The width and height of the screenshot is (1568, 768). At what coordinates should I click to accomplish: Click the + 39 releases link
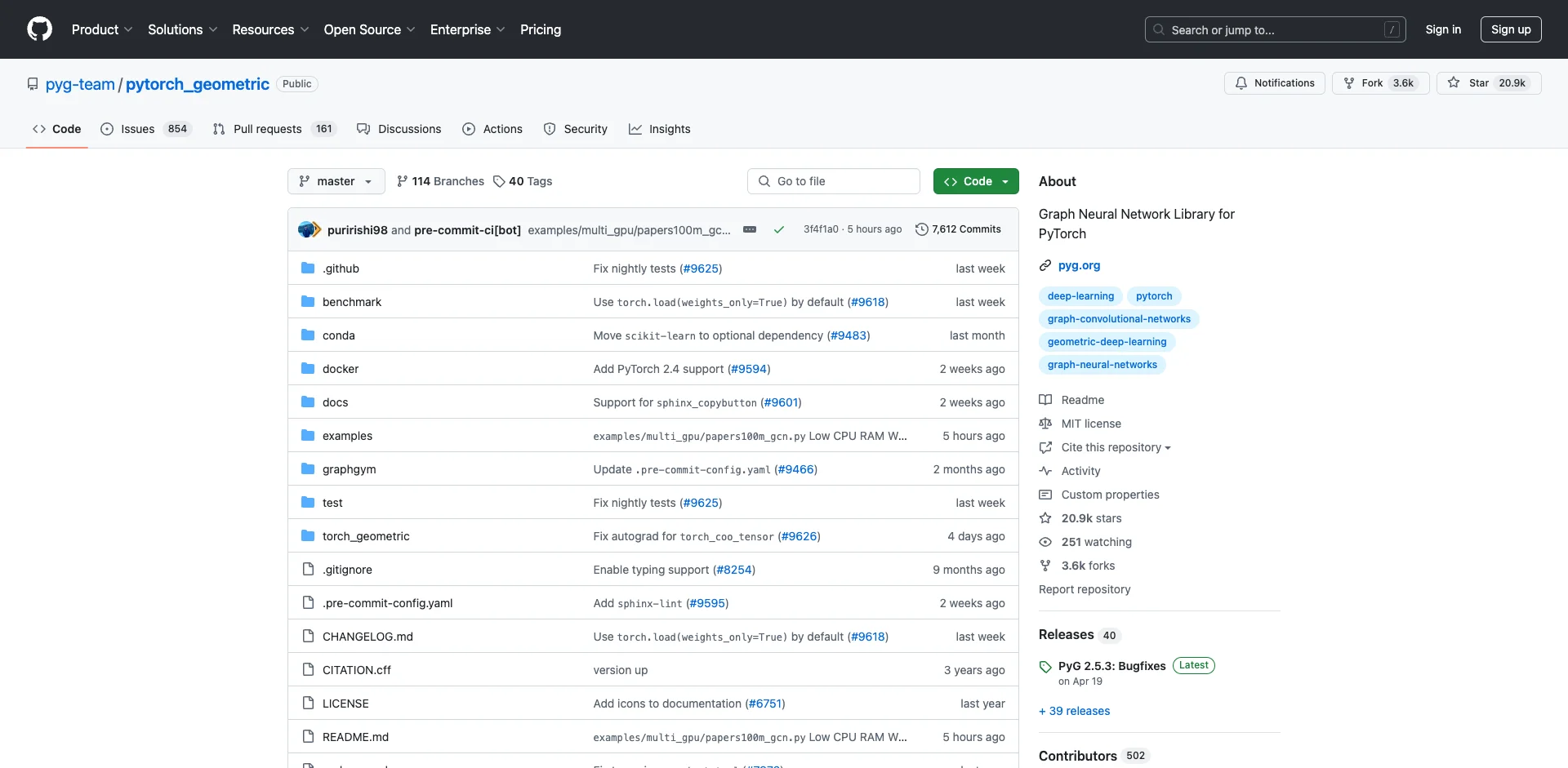(1075, 711)
